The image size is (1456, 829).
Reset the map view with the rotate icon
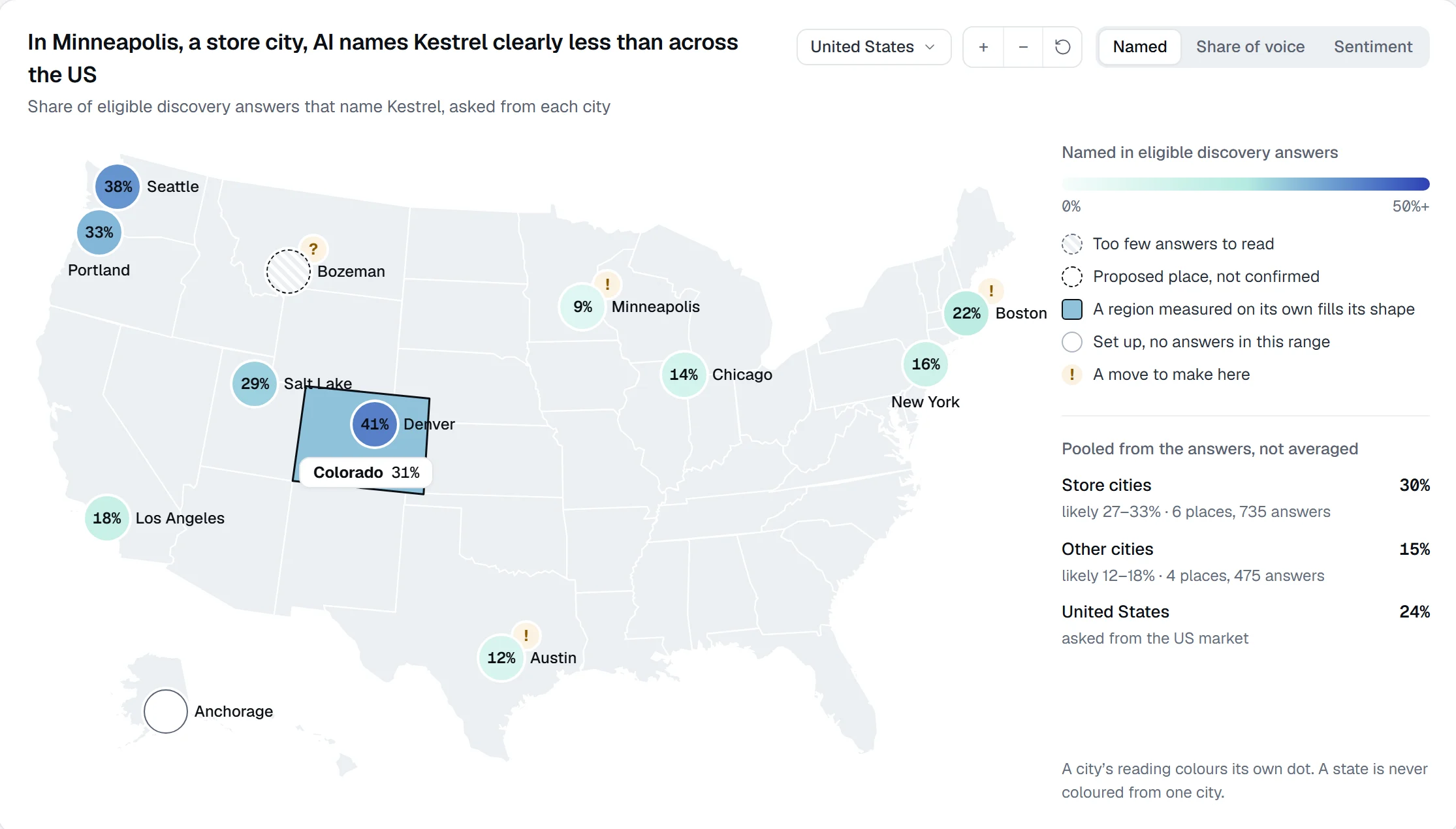[x=1062, y=47]
